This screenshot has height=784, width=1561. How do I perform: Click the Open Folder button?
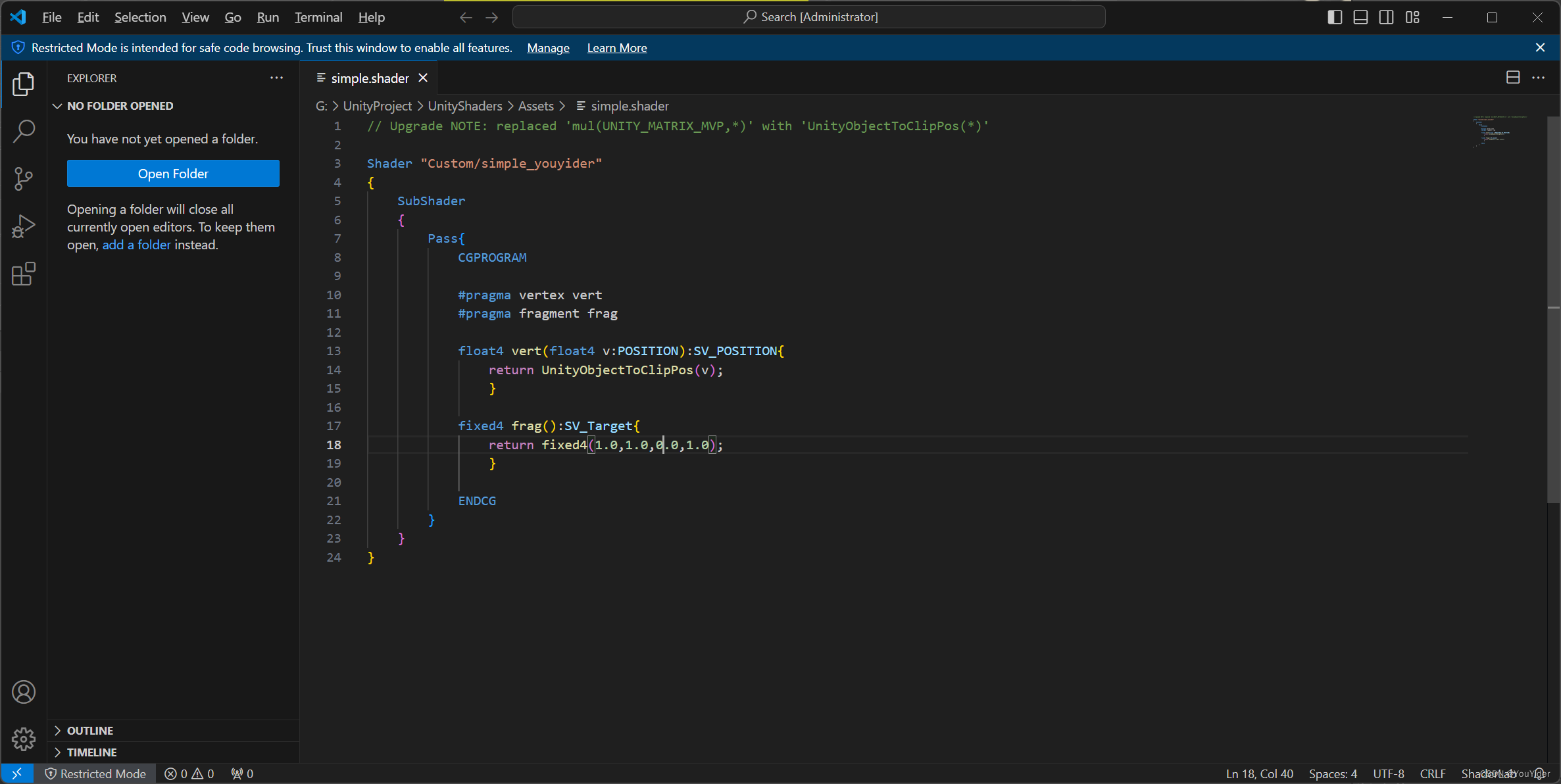[x=173, y=174]
